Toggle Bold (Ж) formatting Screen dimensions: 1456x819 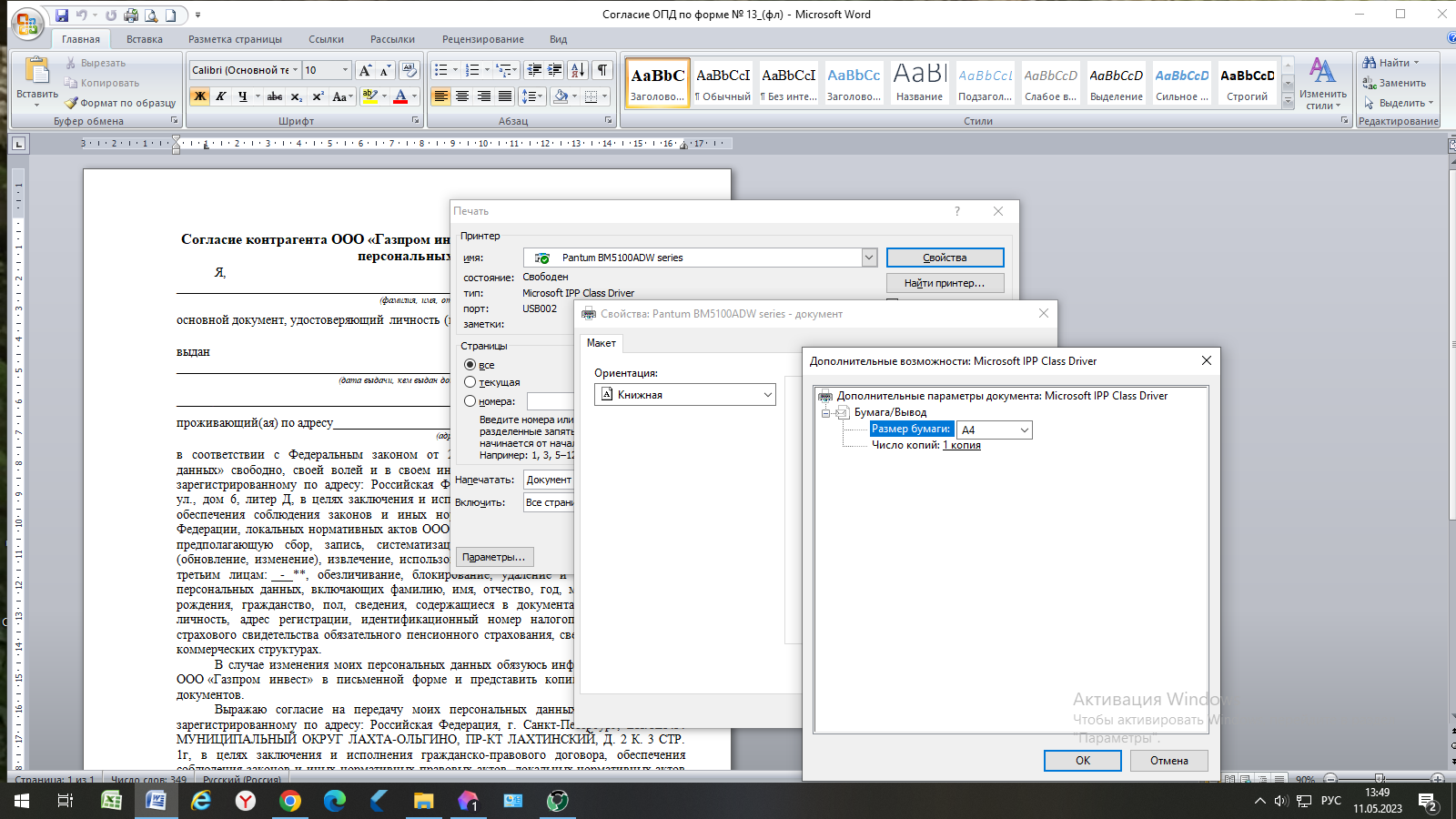click(x=200, y=96)
